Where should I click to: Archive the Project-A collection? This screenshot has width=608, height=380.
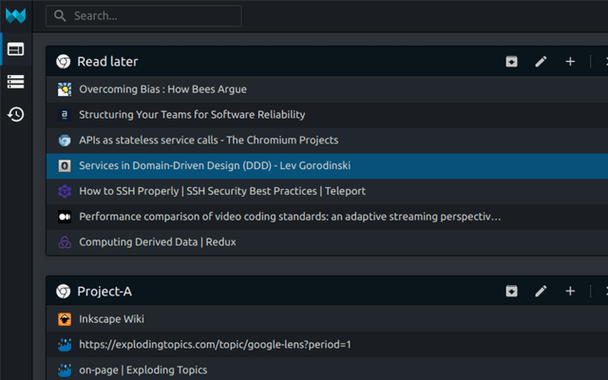point(511,291)
